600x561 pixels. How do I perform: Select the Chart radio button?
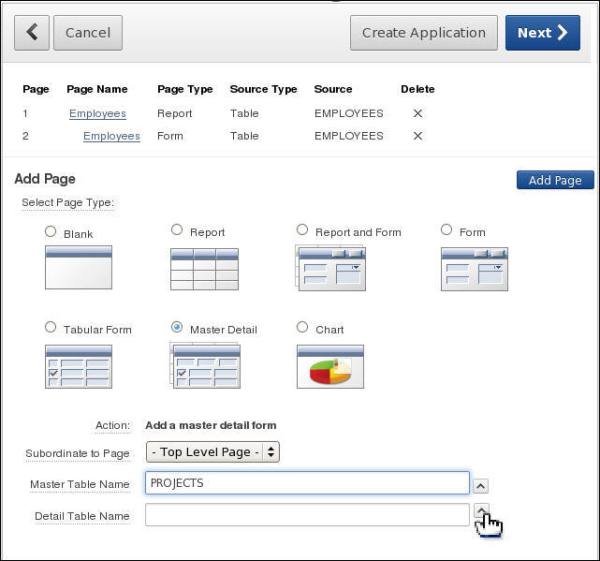point(302,327)
